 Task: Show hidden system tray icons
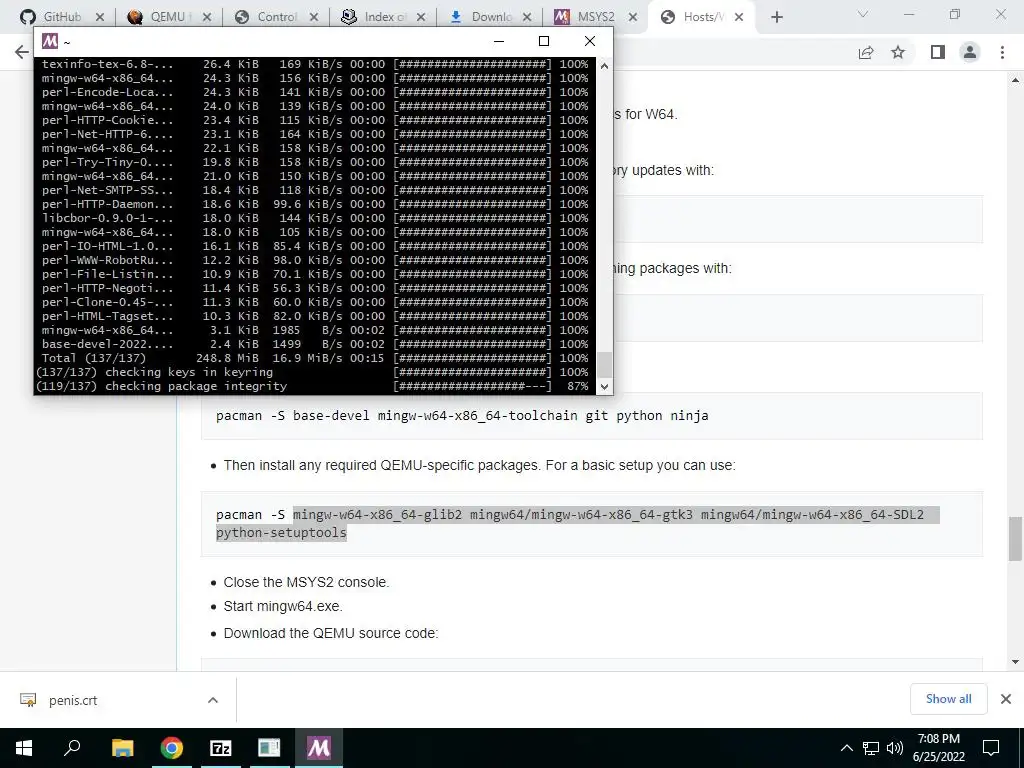tap(846, 748)
